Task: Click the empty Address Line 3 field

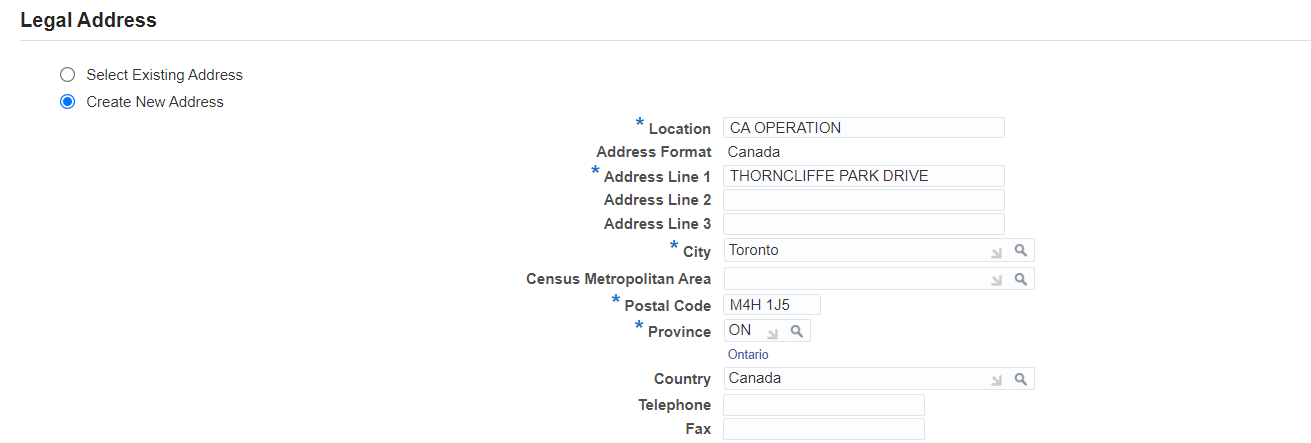Action: pyautogui.click(x=864, y=224)
